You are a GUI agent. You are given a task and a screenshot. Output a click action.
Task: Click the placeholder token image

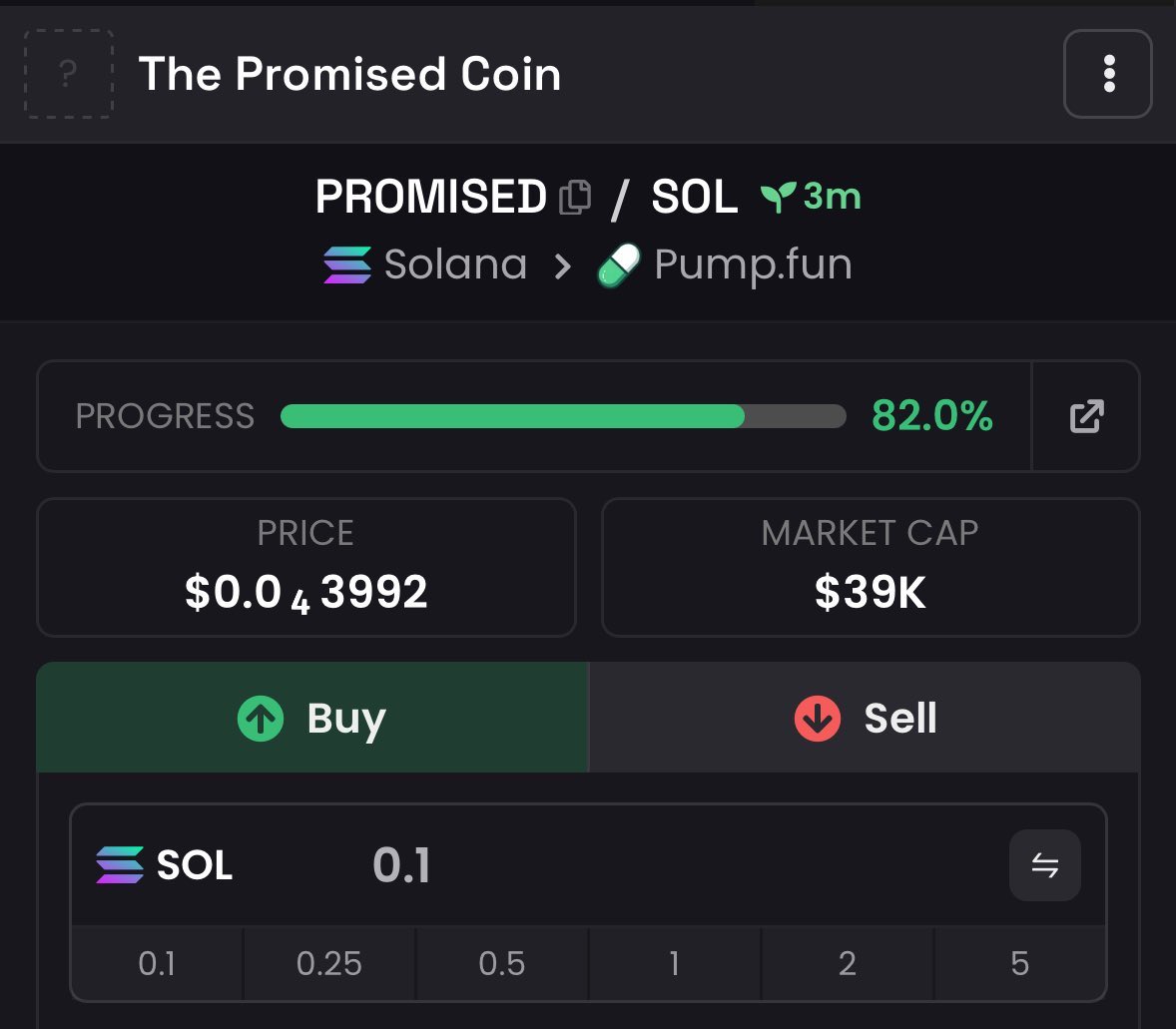point(68,74)
